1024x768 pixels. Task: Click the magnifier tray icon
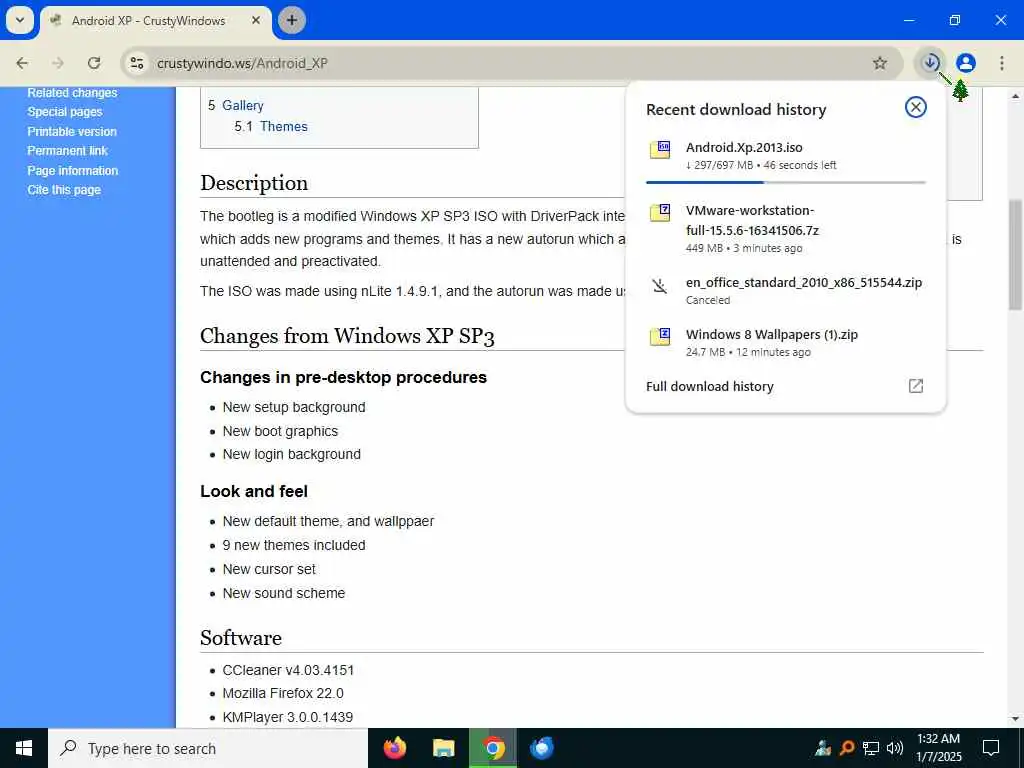[x=847, y=748]
